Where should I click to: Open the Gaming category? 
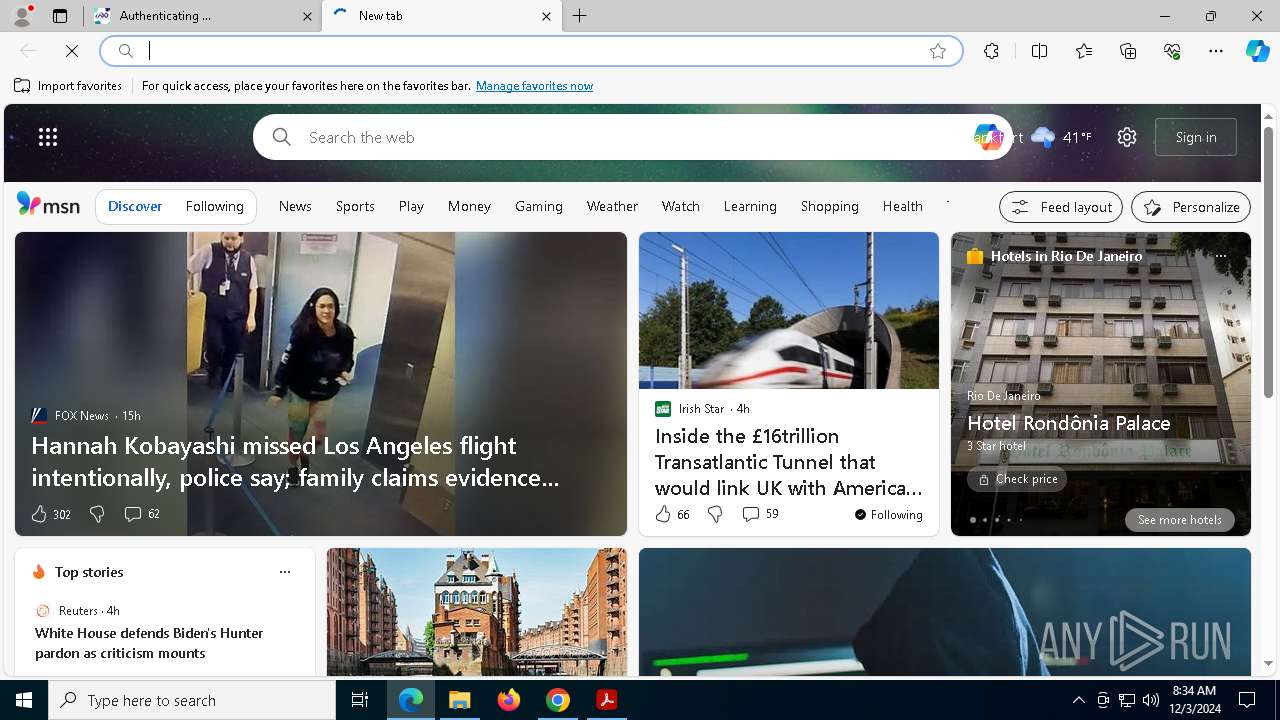(539, 206)
